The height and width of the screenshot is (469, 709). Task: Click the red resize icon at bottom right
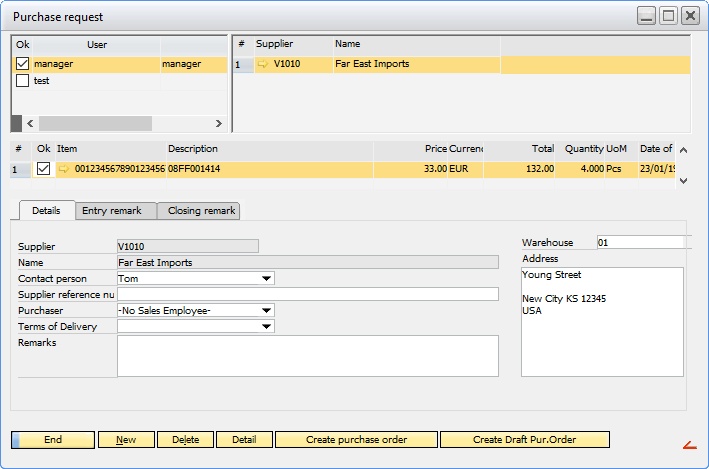tap(688, 445)
